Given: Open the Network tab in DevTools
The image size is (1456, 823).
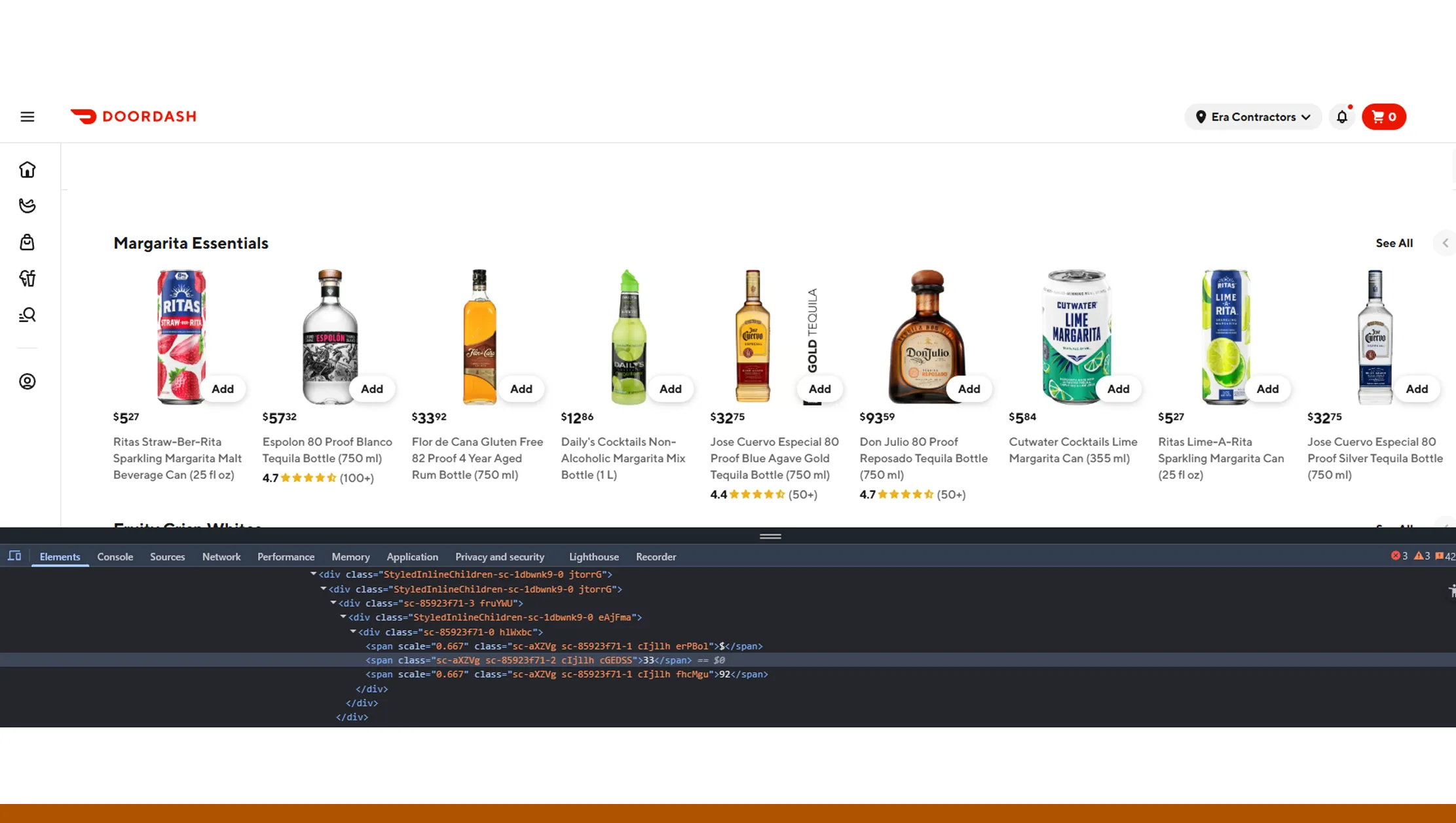Looking at the screenshot, I should (221, 557).
